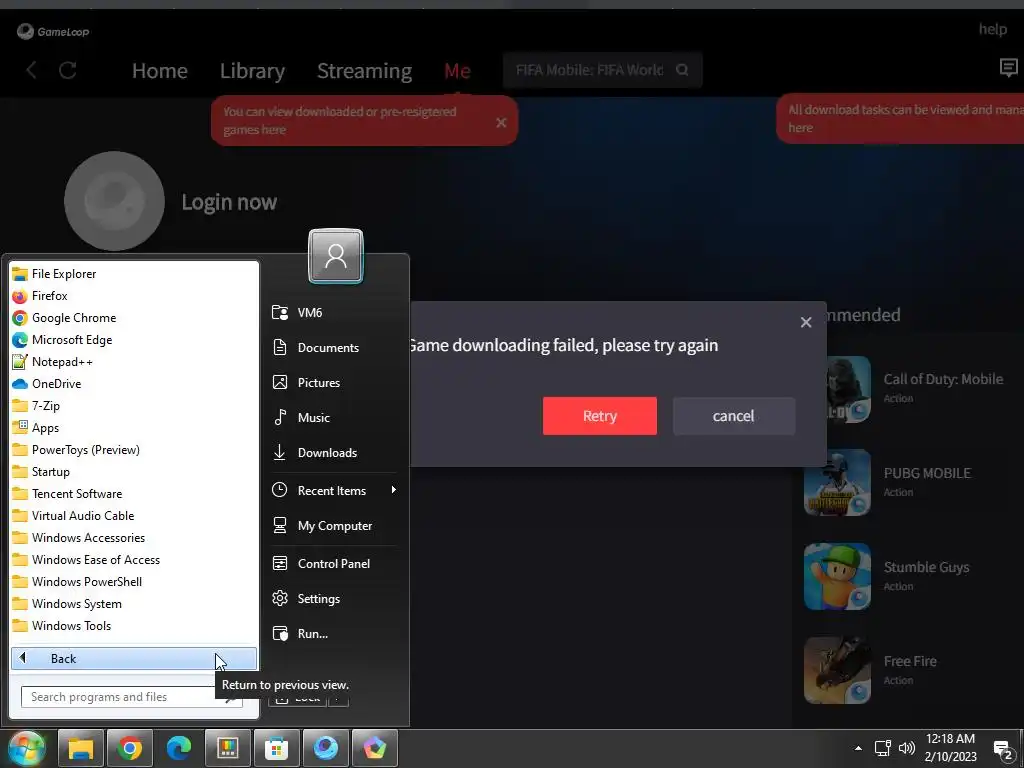Launch Google Chrome from the Start menu list
Image resolution: width=1024 pixels, height=768 pixels.
click(134, 318)
